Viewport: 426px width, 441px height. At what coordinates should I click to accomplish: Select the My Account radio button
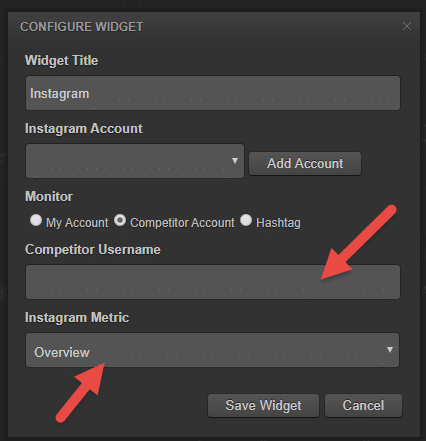click(x=36, y=220)
